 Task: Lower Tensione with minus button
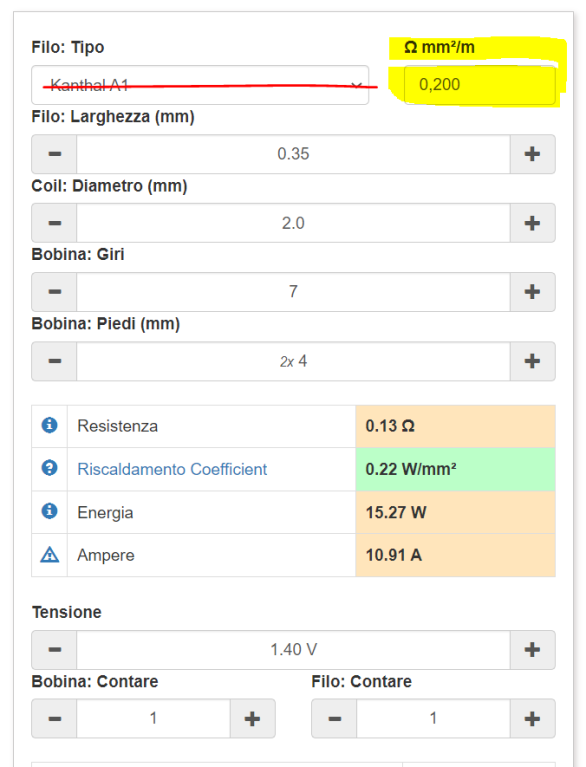click(x=54, y=650)
